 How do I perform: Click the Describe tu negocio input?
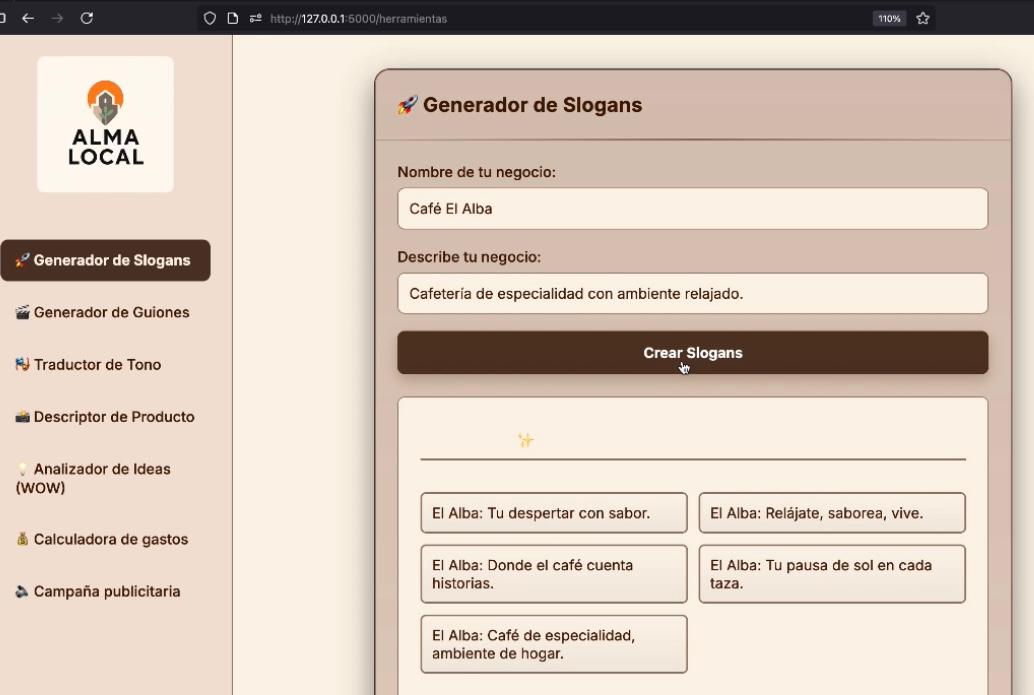[x=692, y=293]
